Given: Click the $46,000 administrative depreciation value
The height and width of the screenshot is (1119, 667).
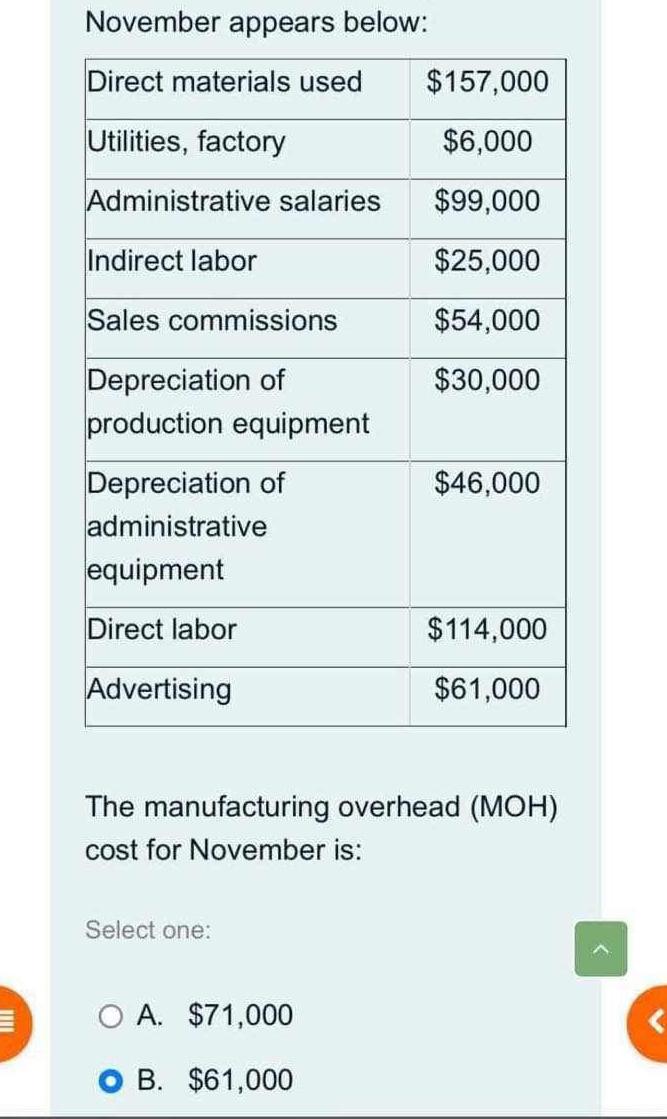Looking at the screenshot, I should (x=488, y=483).
